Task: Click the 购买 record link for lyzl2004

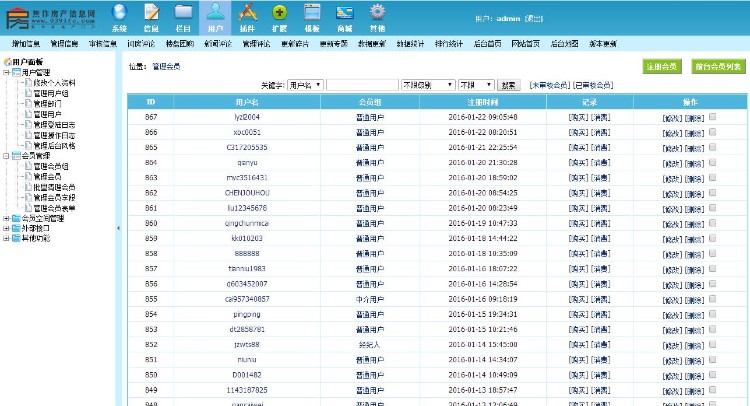Action: 578,117
